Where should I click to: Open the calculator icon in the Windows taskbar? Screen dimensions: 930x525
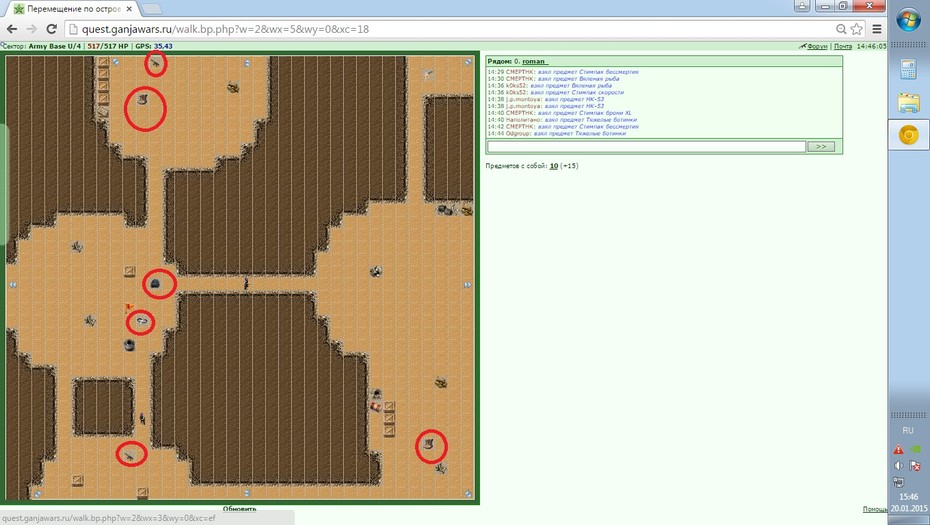coord(908,69)
